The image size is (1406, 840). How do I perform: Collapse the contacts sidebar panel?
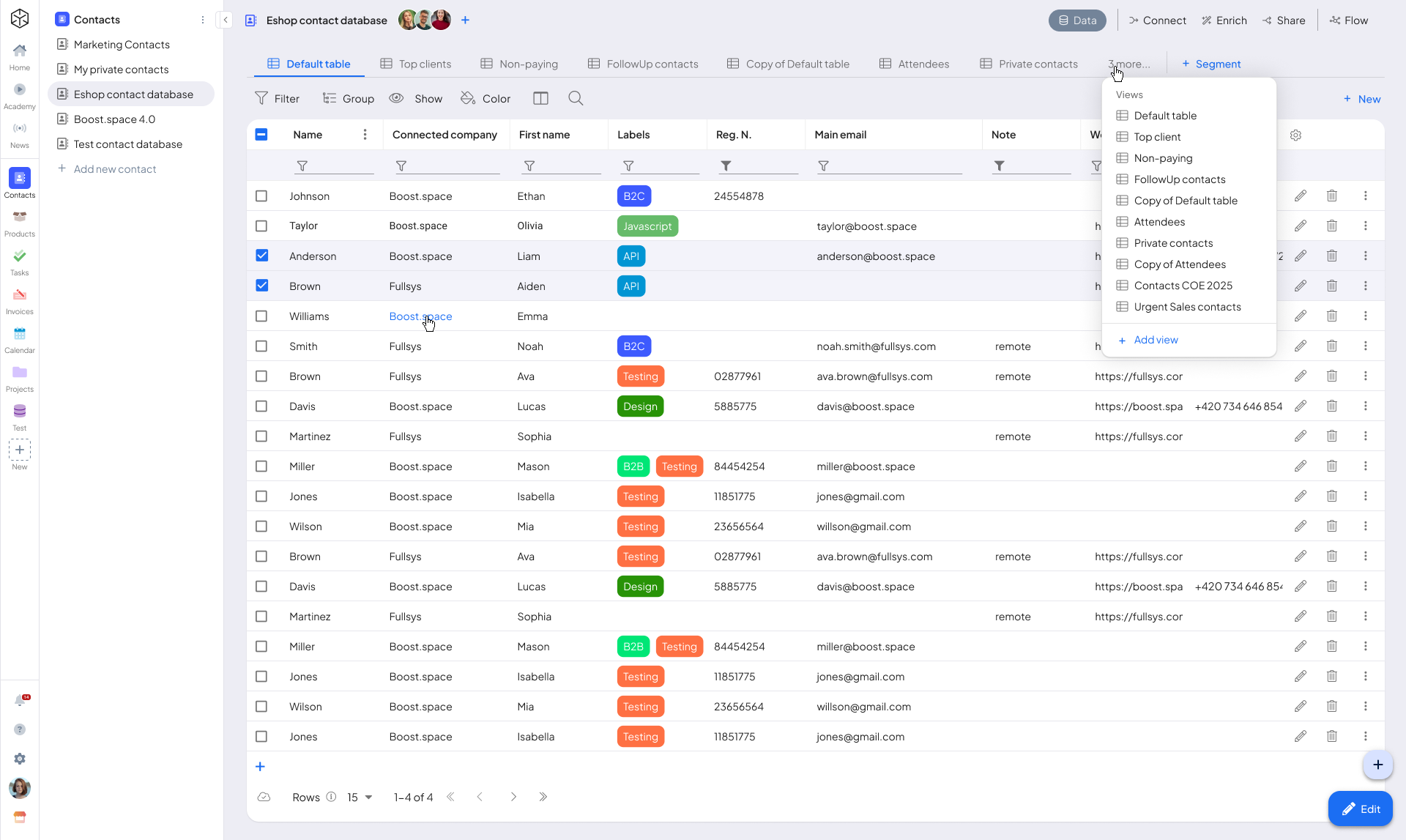(226, 20)
